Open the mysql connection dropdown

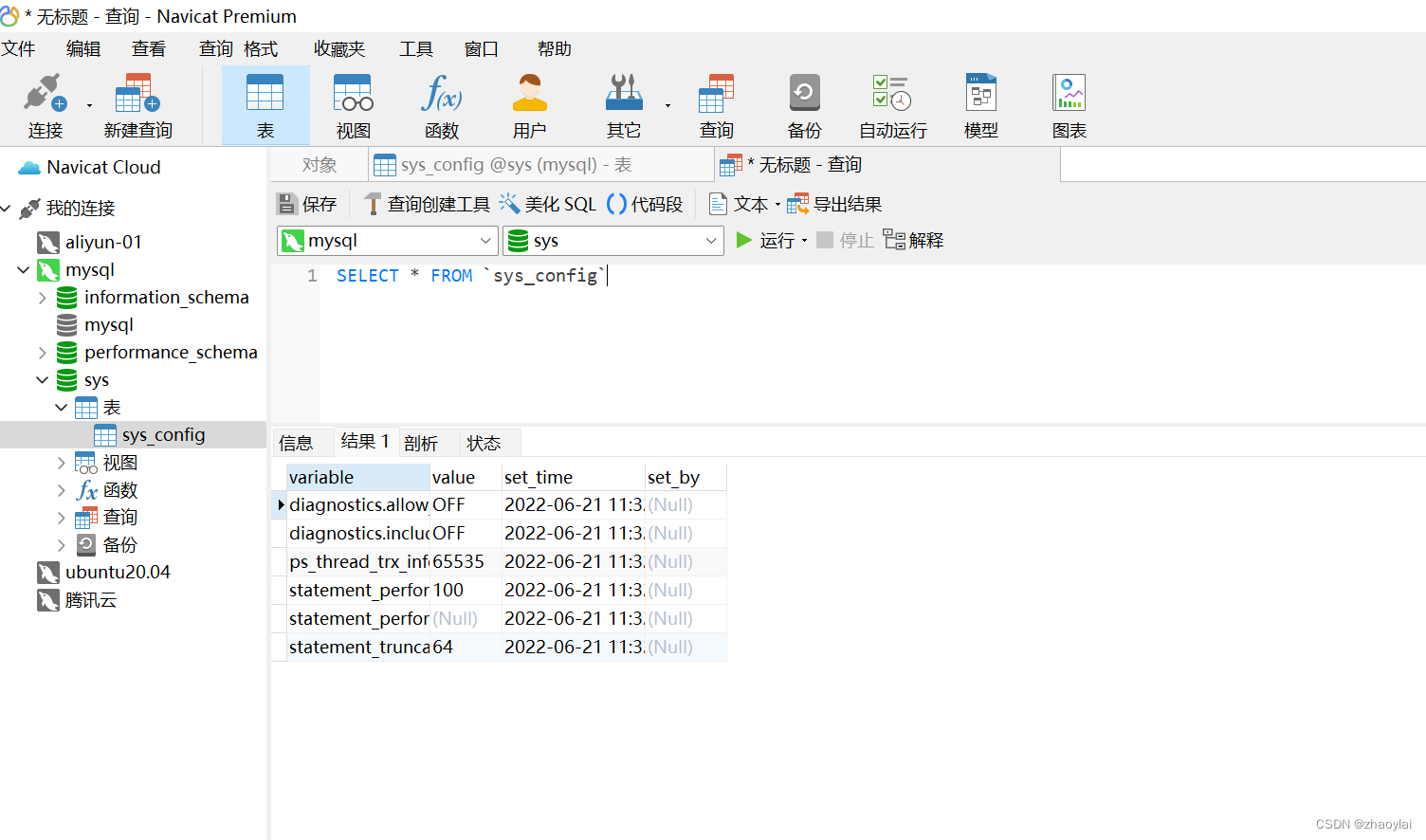tap(484, 241)
